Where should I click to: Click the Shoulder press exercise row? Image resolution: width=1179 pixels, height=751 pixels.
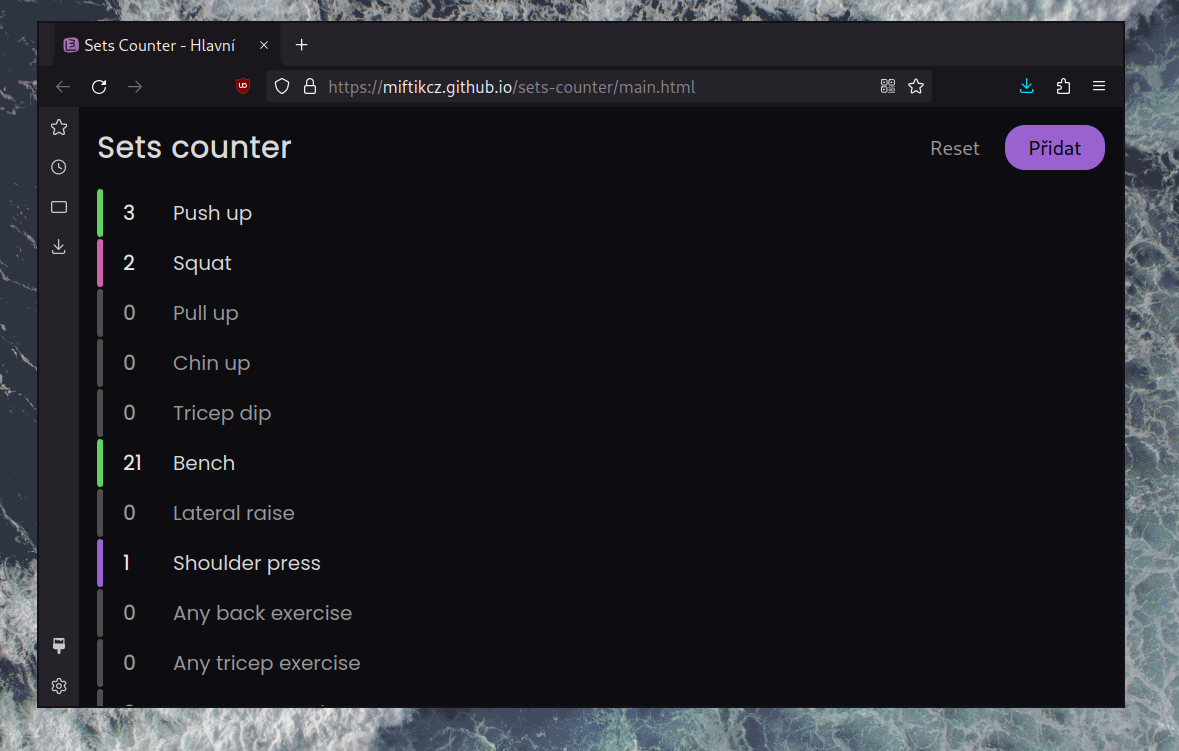point(246,563)
